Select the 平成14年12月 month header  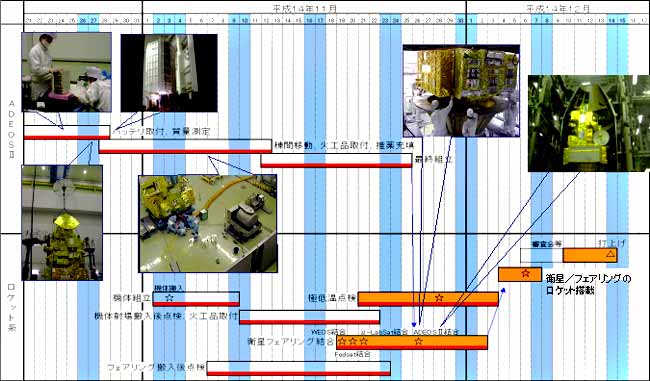tap(558, 8)
